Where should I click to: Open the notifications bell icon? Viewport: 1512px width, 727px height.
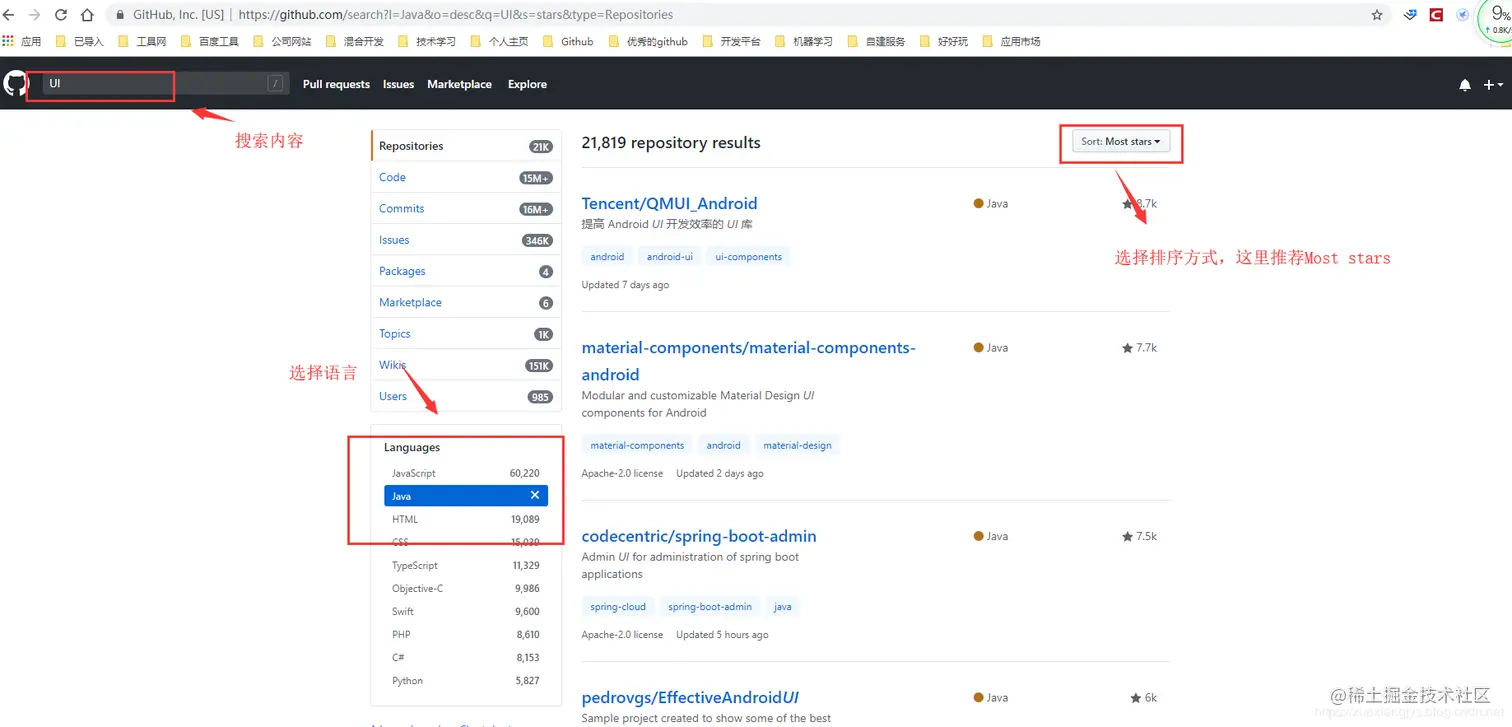pyautogui.click(x=1465, y=85)
